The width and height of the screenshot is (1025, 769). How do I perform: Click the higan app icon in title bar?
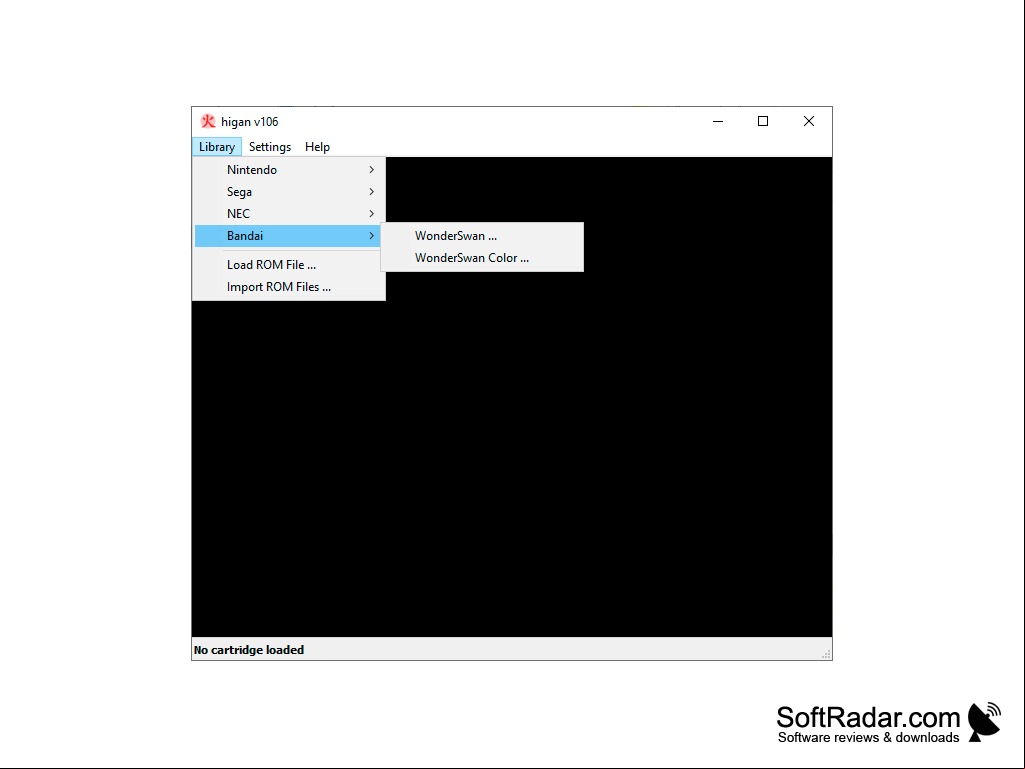[208, 122]
